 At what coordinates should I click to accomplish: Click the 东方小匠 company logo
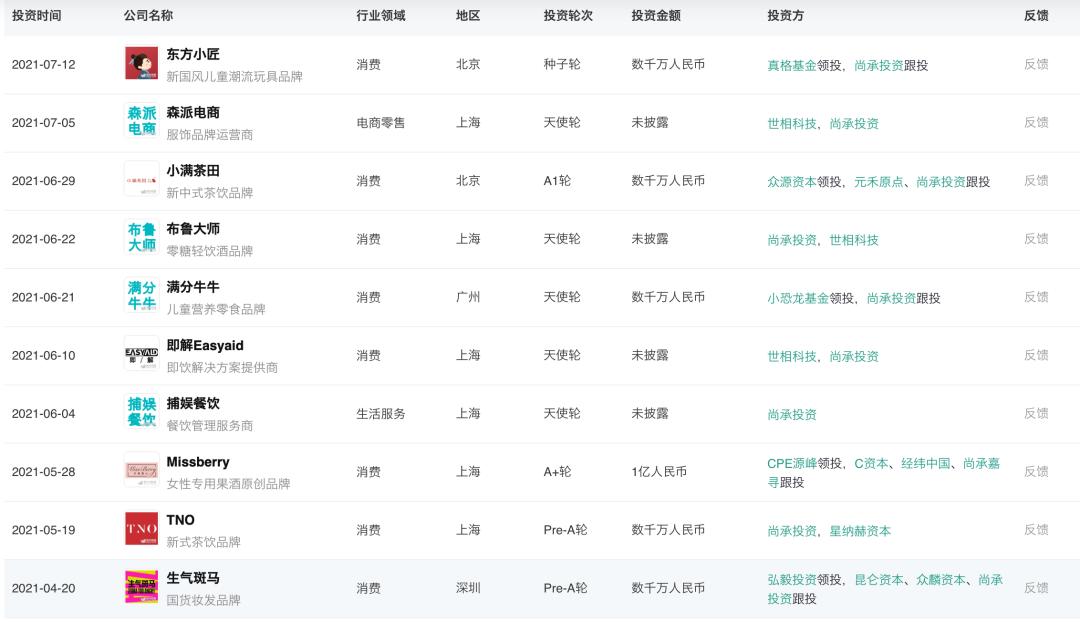click(141, 64)
